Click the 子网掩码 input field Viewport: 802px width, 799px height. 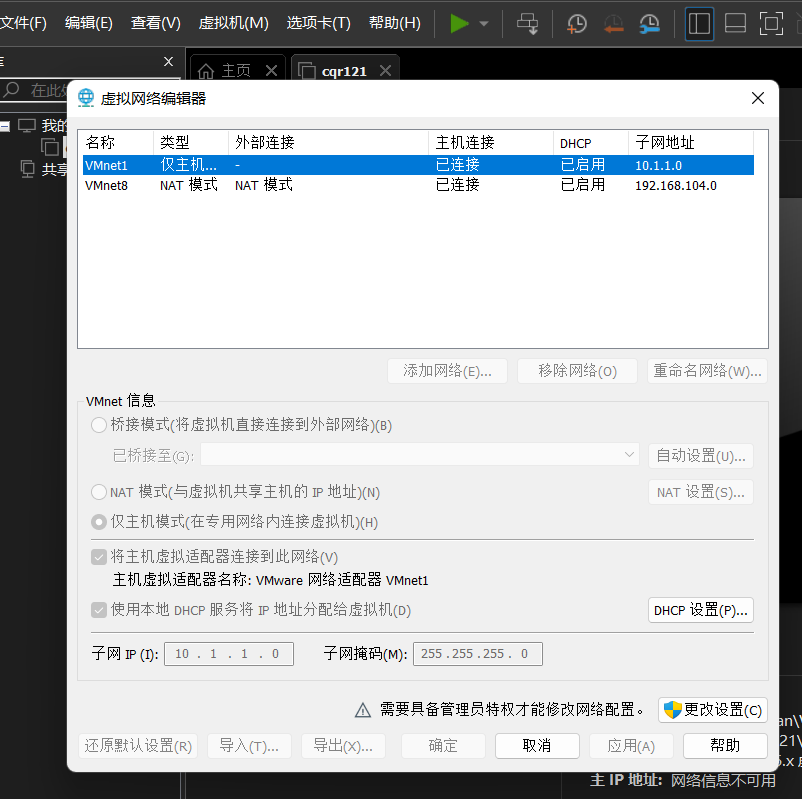(x=478, y=654)
